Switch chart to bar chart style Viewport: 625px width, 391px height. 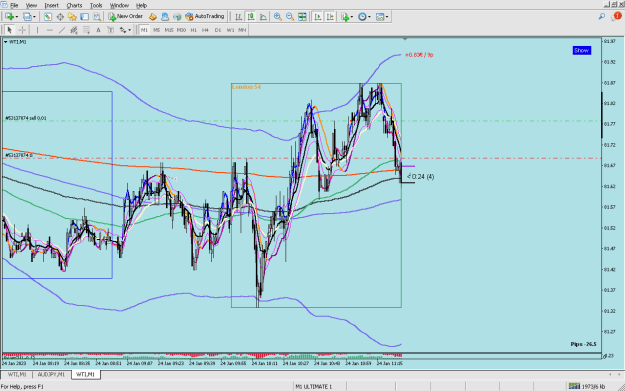(x=238, y=17)
